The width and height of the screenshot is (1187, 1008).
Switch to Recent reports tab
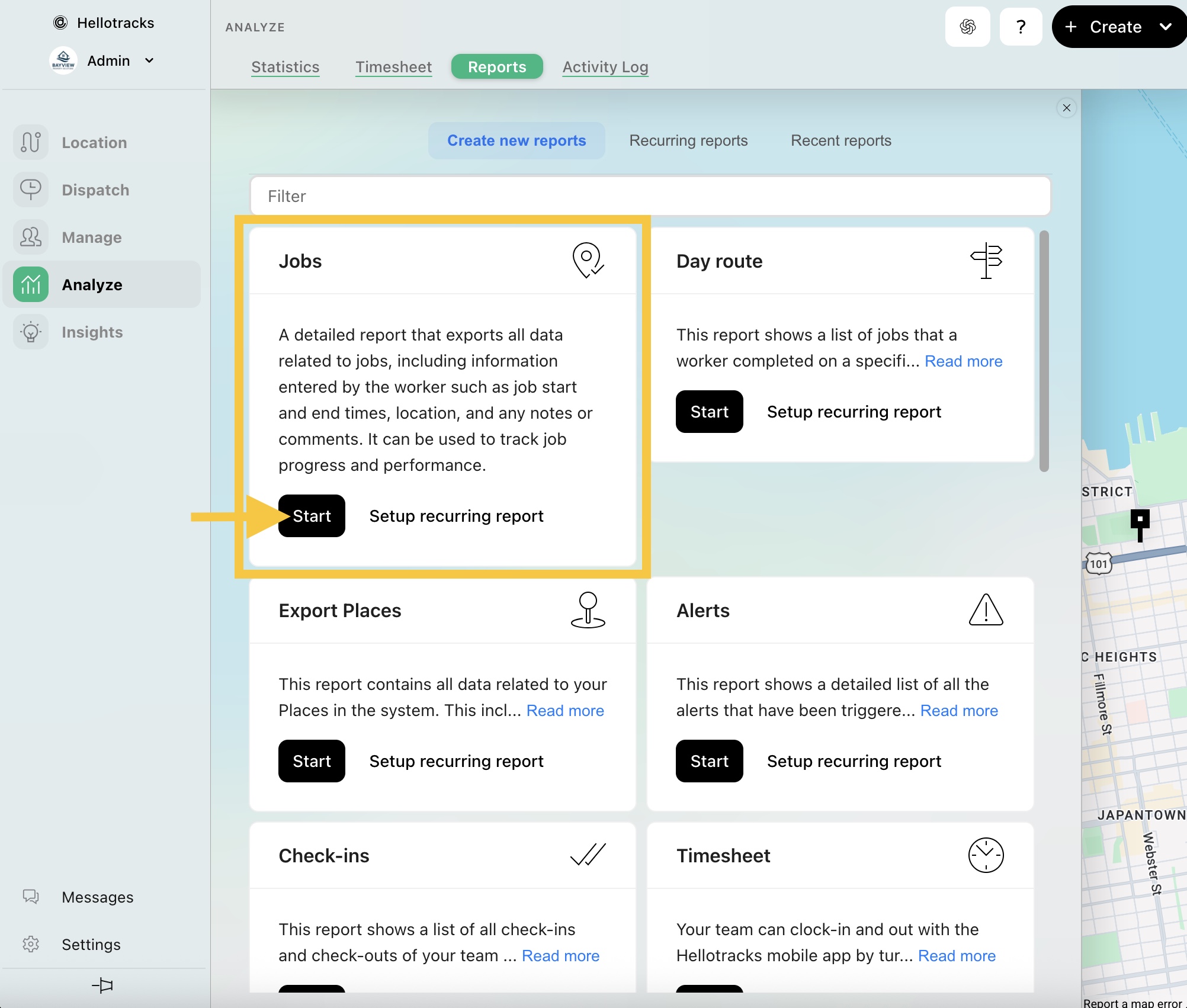[840, 140]
